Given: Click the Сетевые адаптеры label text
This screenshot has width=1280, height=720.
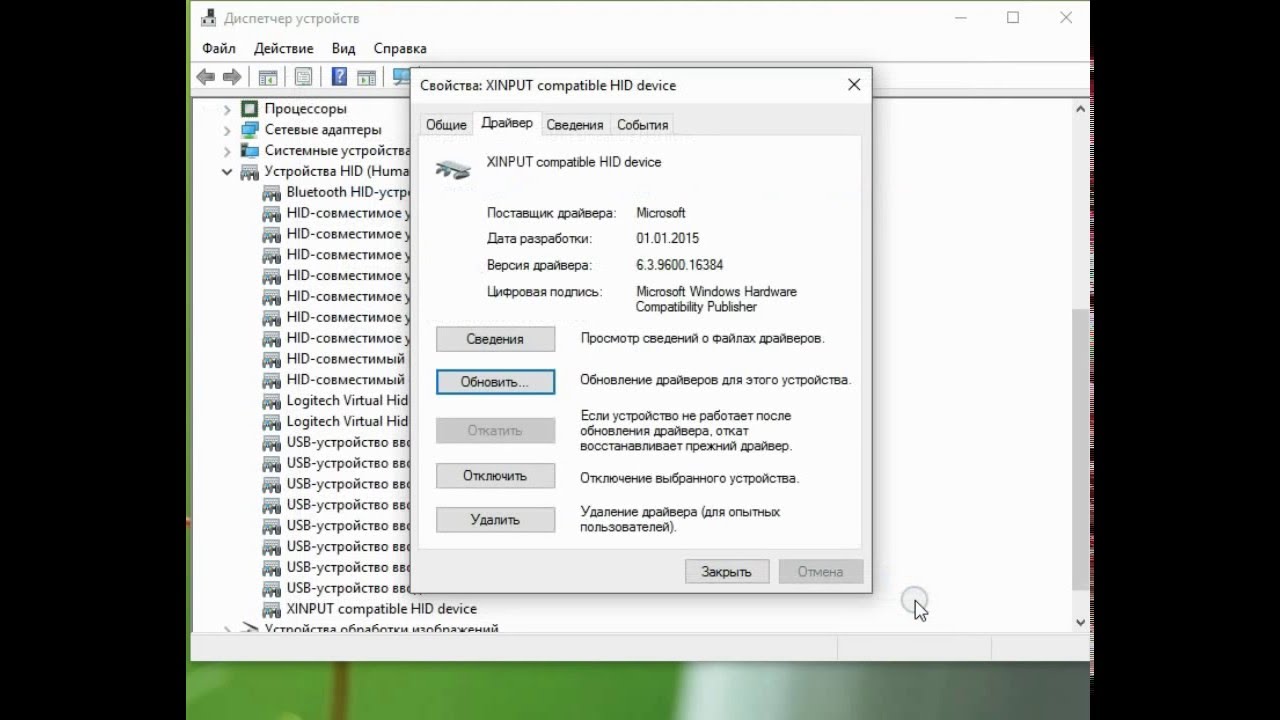Looking at the screenshot, I should tap(323, 130).
